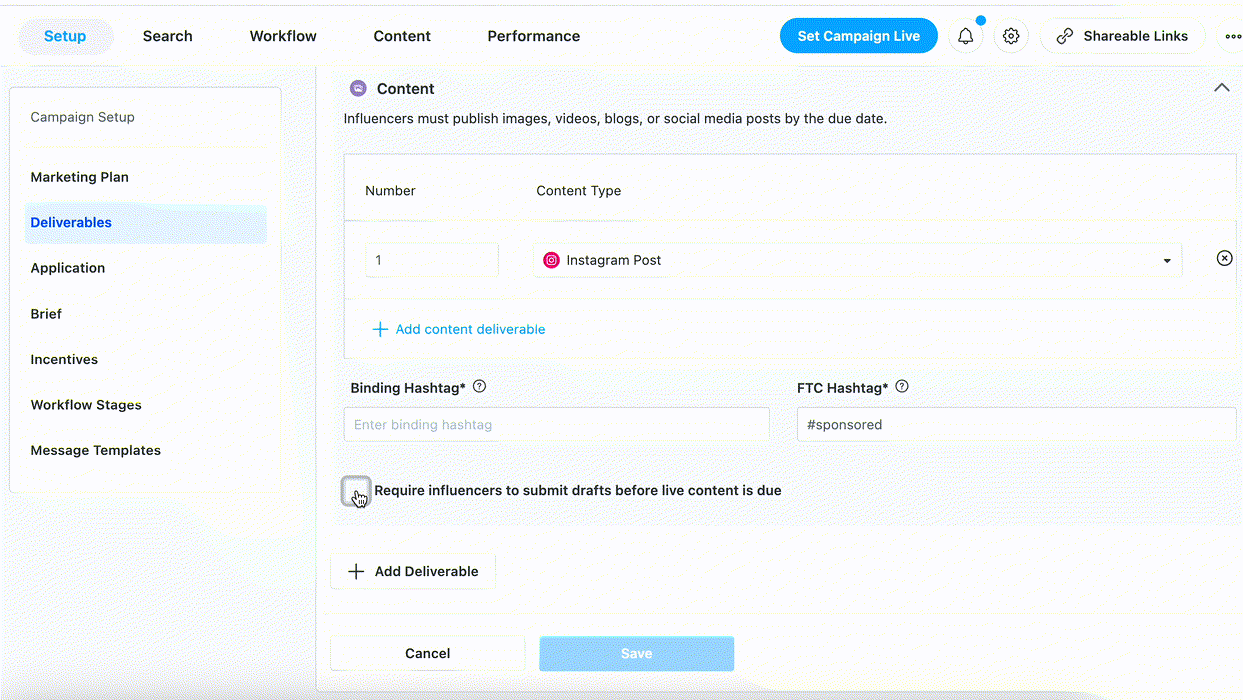Click Add content deliverable link
Image resolution: width=1243 pixels, height=700 pixels.
(x=470, y=329)
